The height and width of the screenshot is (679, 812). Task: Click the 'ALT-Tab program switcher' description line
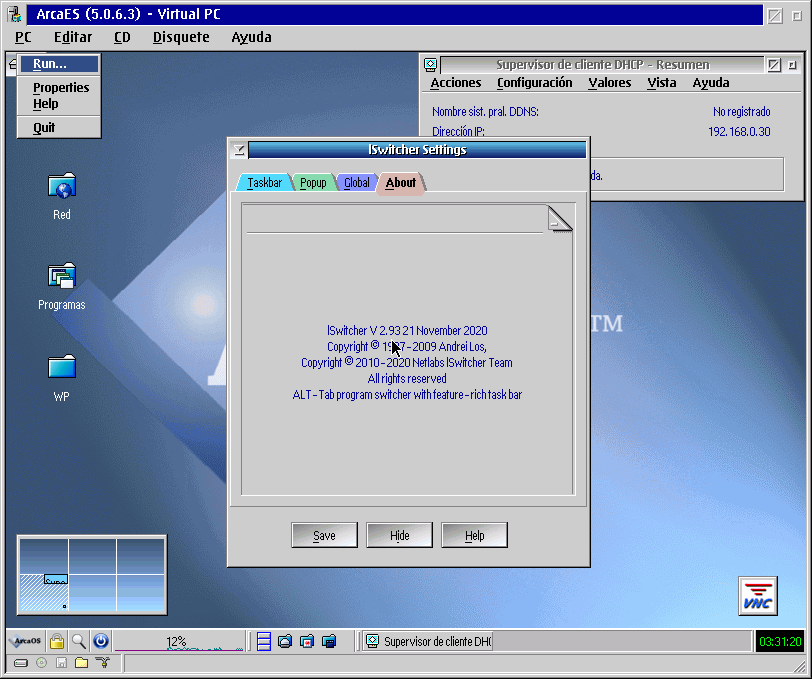pos(407,395)
